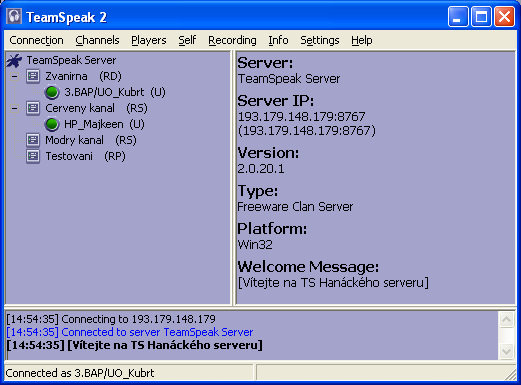Click green status light of 3.BAP/UO_Kubrt
Viewport: 521px width, 385px height.
tap(52, 92)
